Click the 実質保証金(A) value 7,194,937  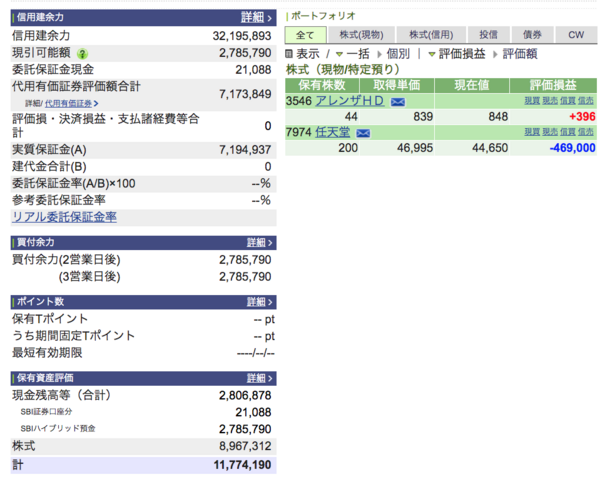[245, 150]
